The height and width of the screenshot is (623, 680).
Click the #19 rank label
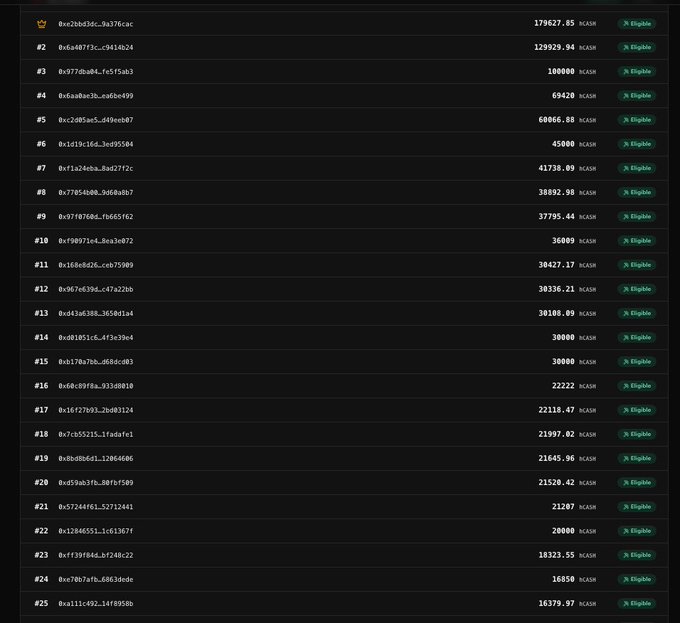[x=41, y=458]
